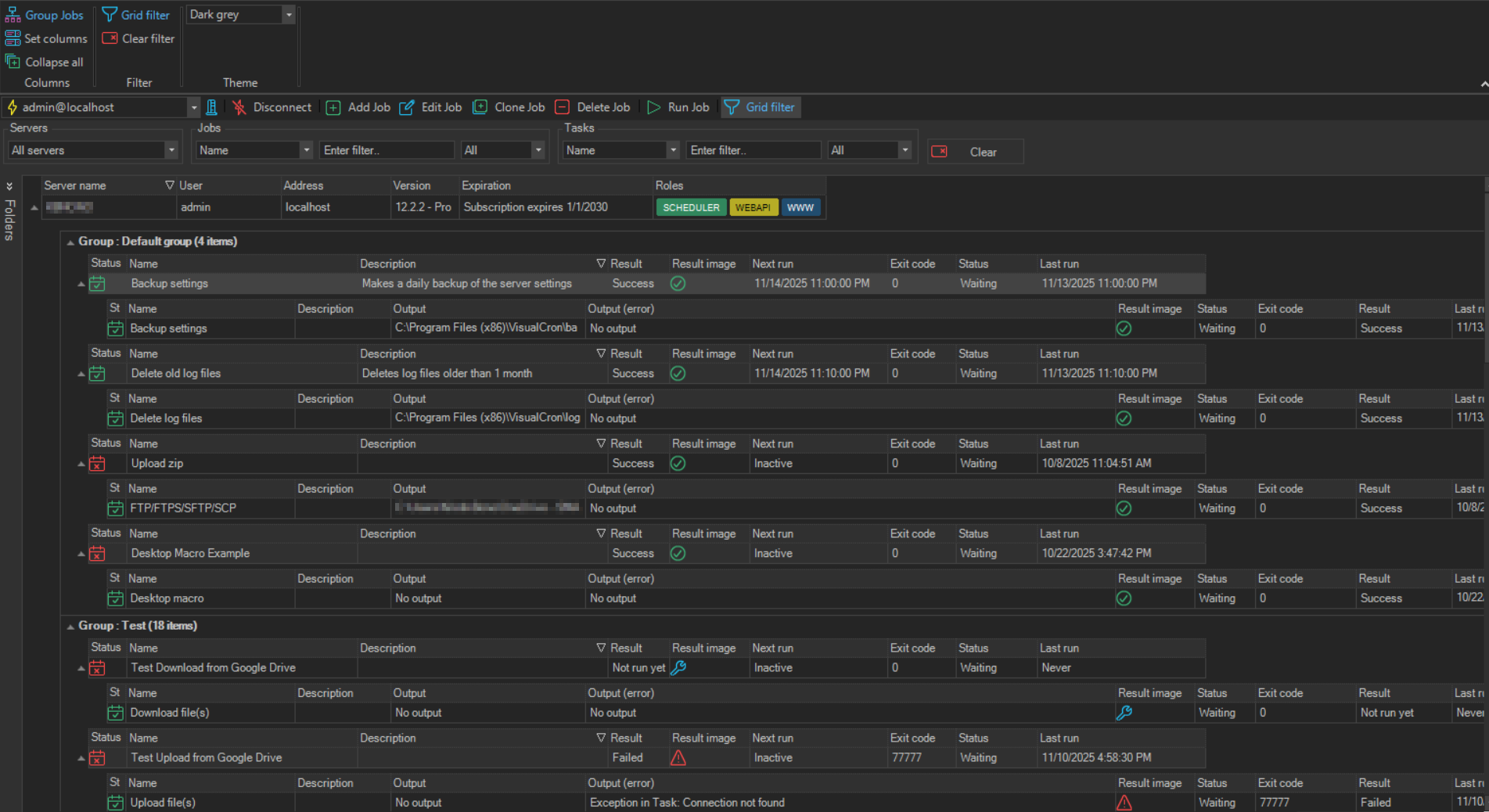Toggle Grid filter in the connection toolbar
The height and width of the screenshot is (812, 1489).
pyautogui.click(x=760, y=108)
